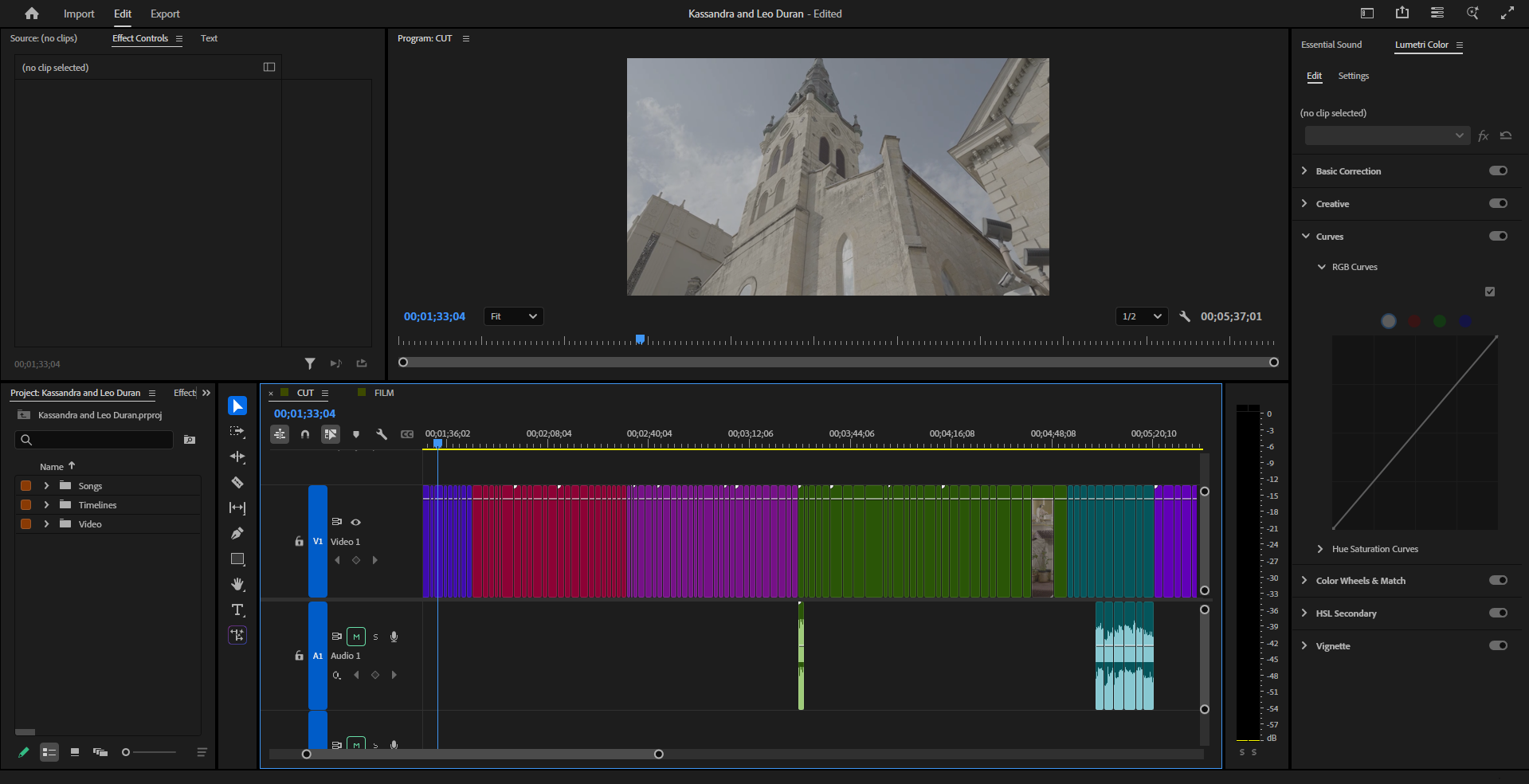Expand Hue Saturation Curves
Screen dimensions: 1529x784
[1320, 549]
